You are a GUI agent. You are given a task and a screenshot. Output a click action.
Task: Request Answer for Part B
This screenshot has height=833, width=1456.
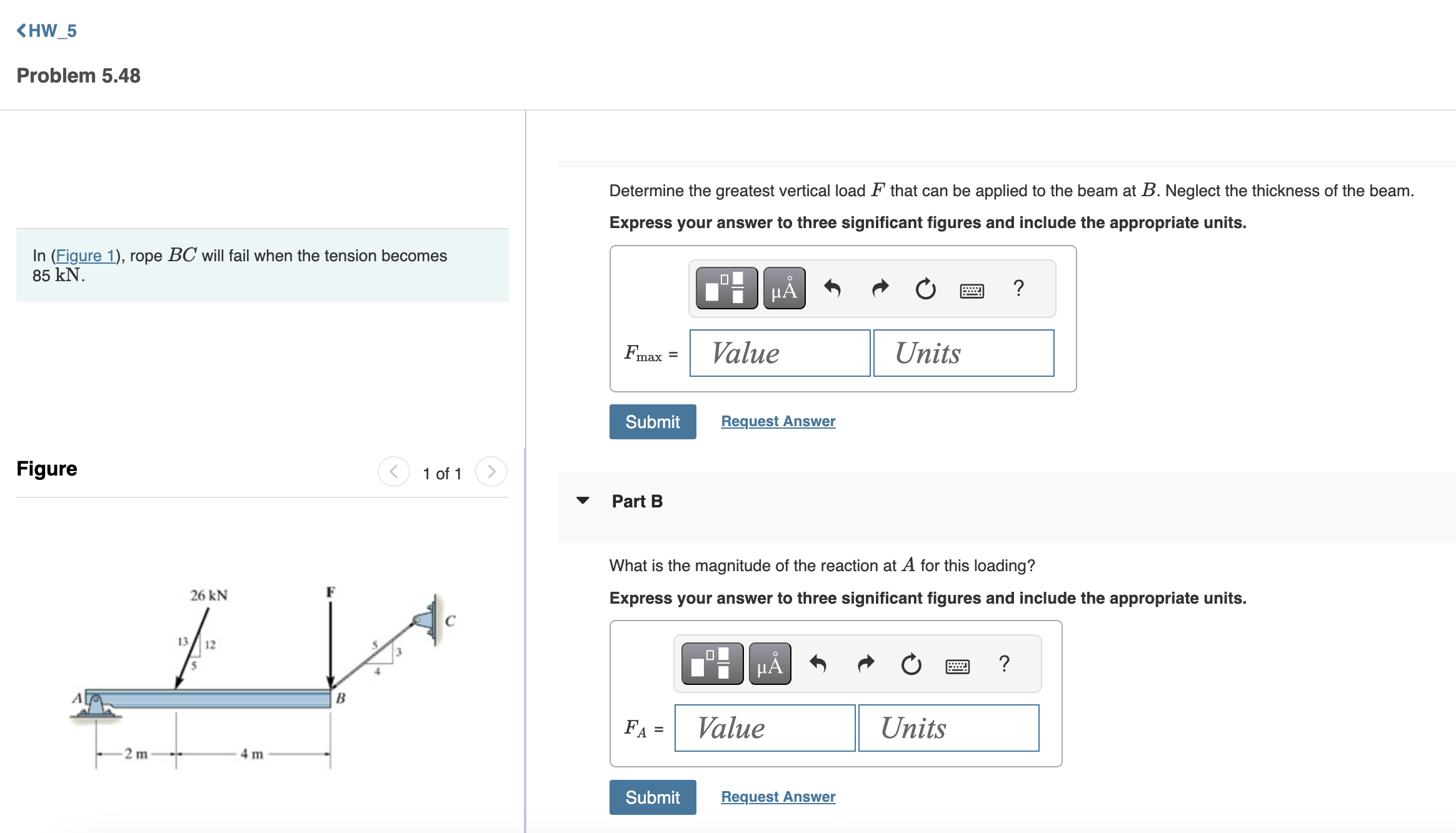(x=777, y=796)
